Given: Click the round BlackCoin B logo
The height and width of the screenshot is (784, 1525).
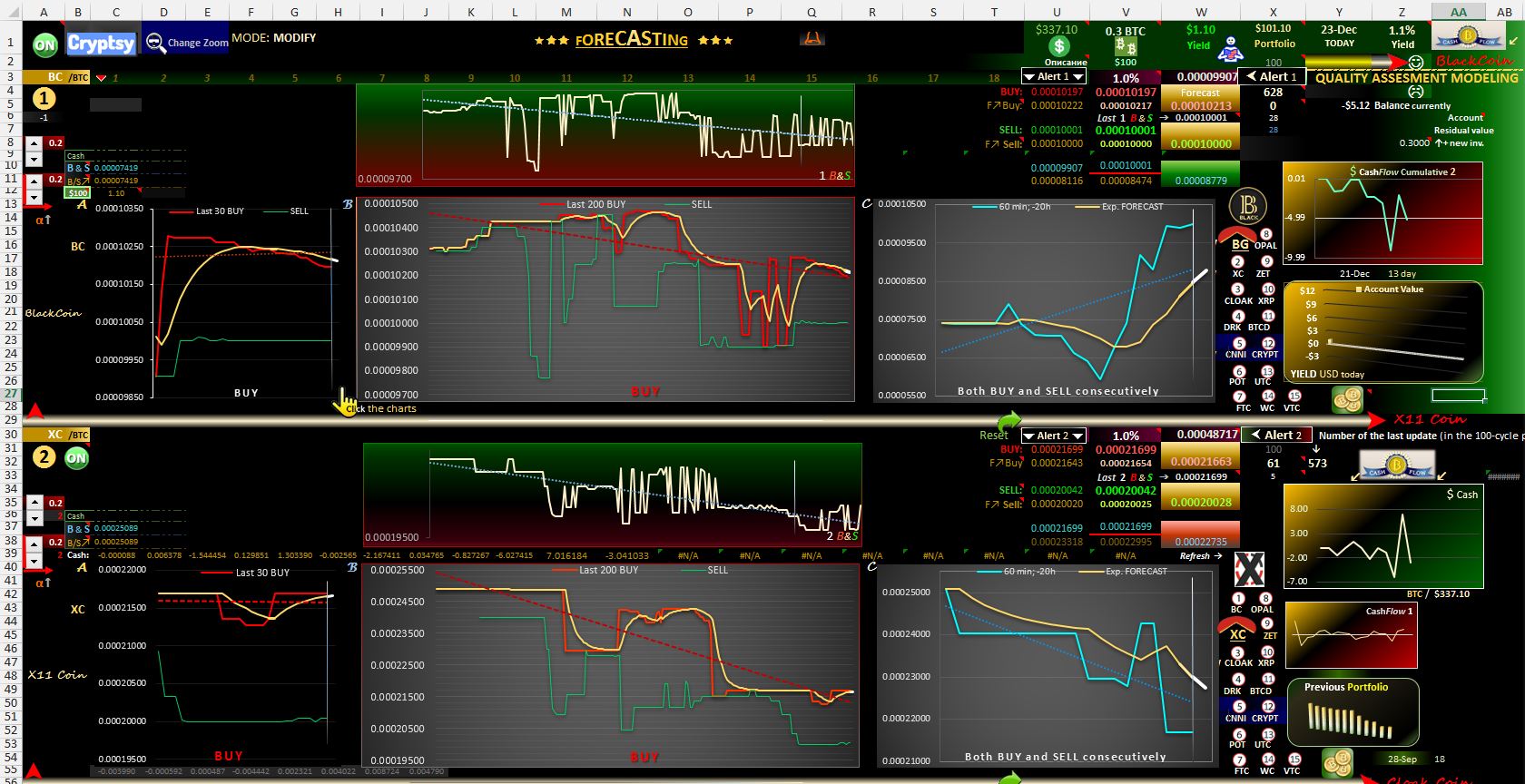Looking at the screenshot, I should (1249, 207).
